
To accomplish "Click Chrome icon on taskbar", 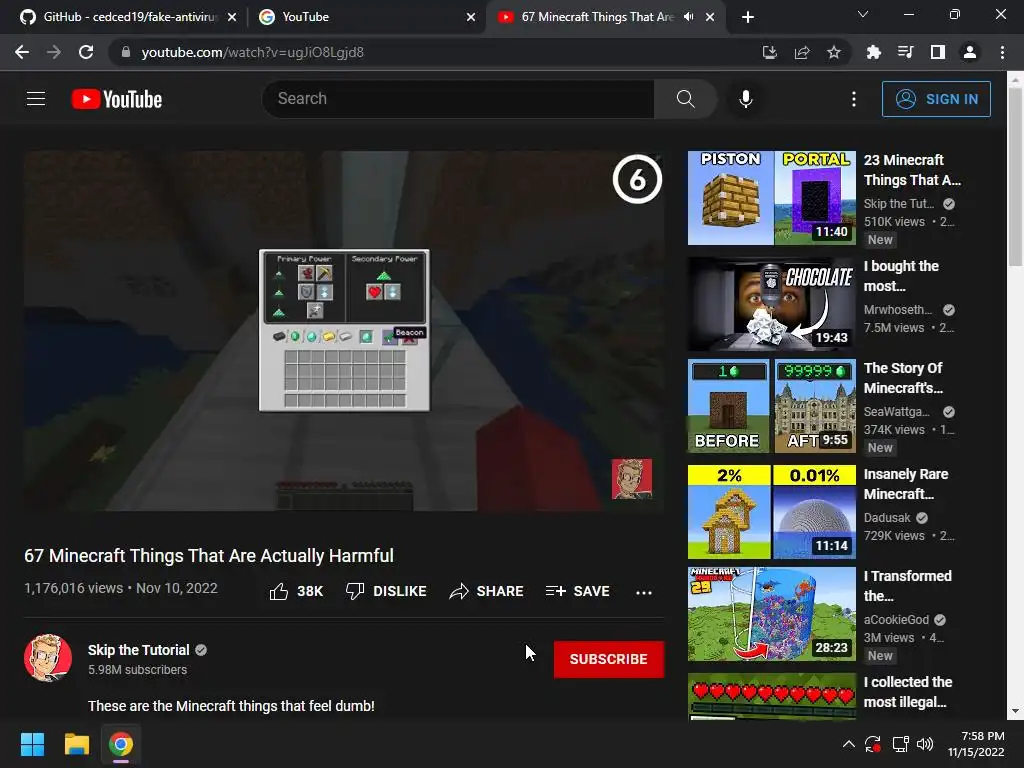I will point(121,744).
